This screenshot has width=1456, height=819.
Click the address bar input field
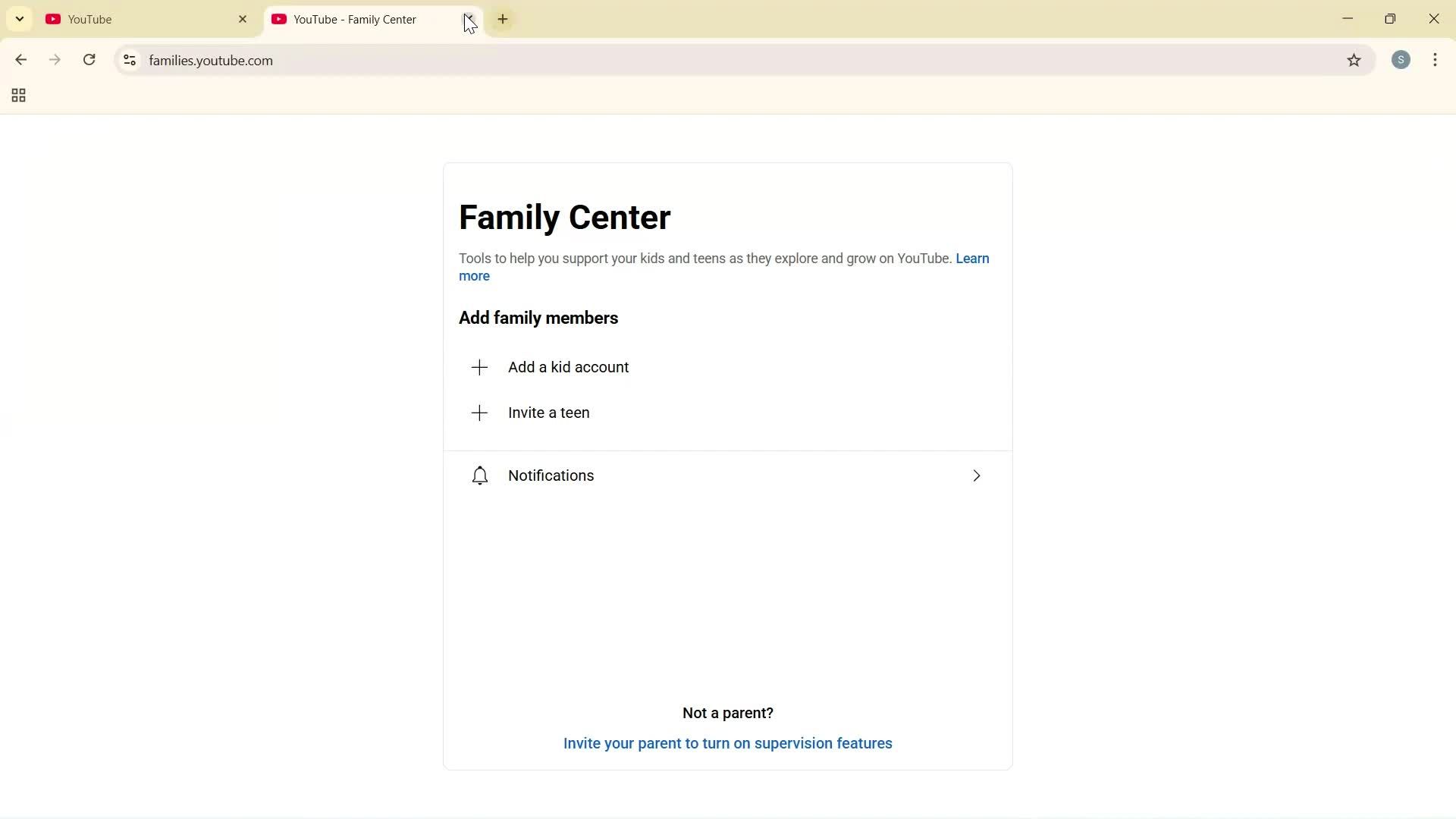point(455,60)
